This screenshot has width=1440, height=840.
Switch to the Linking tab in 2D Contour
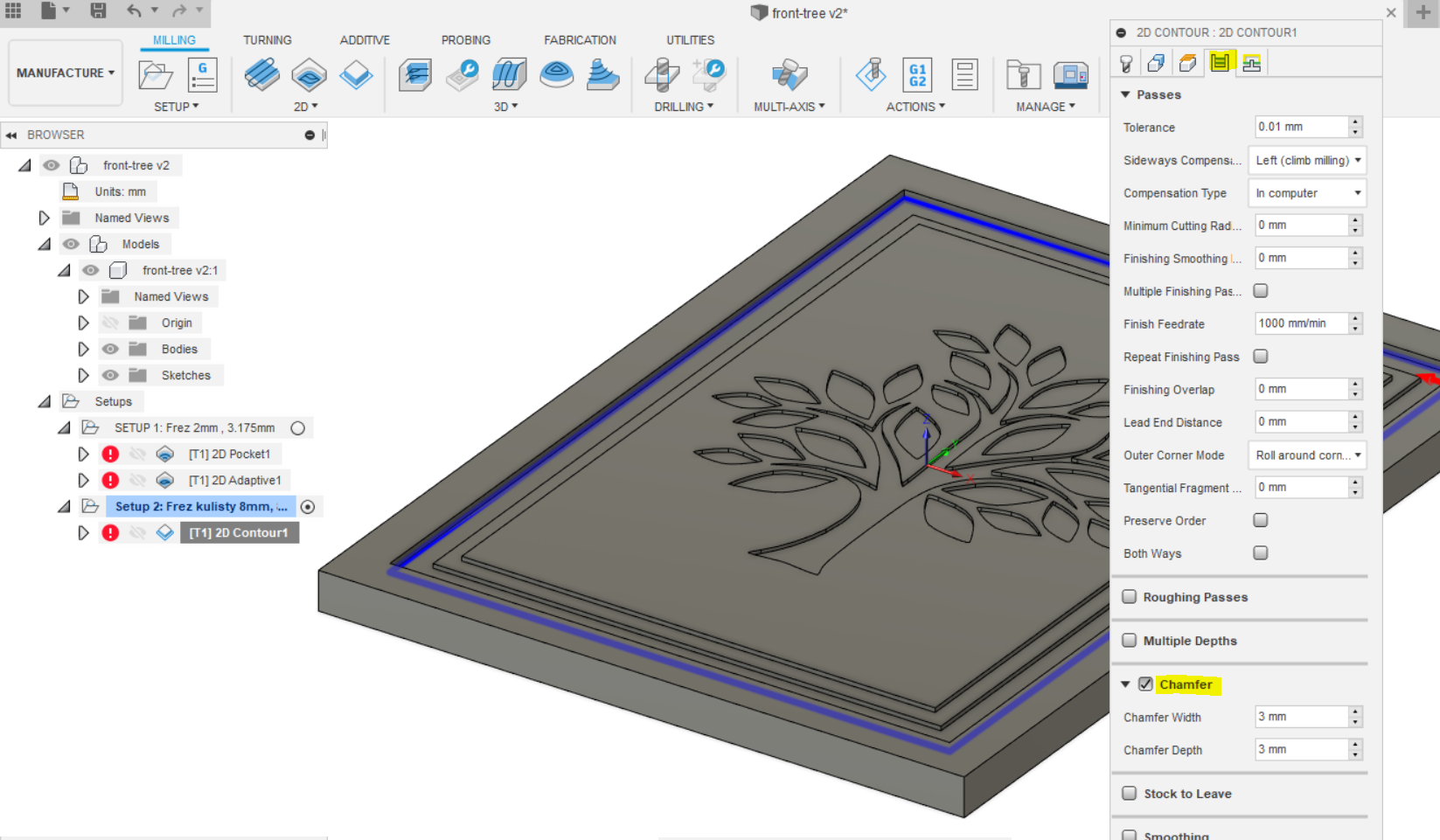tap(1250, 62)
